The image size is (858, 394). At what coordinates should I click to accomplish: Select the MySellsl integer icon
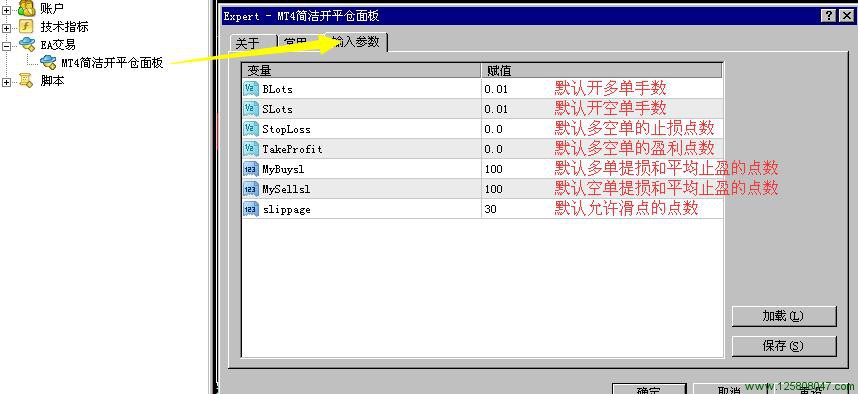click(x=251, y=189)
